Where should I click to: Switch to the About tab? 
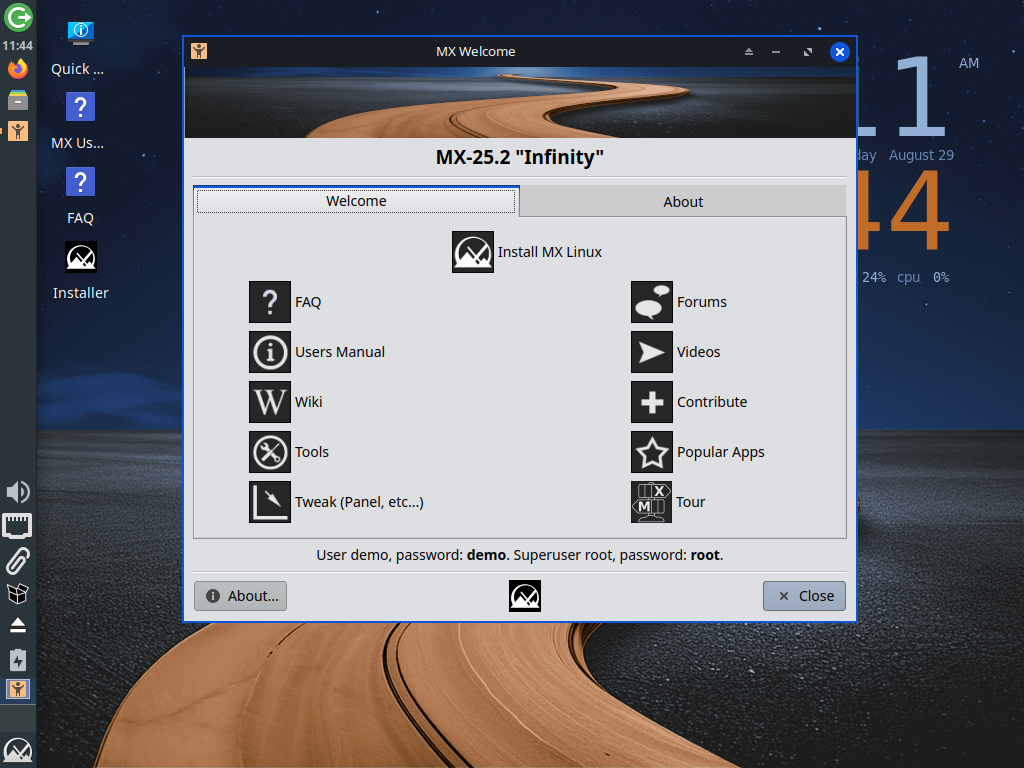coord(683,202)
